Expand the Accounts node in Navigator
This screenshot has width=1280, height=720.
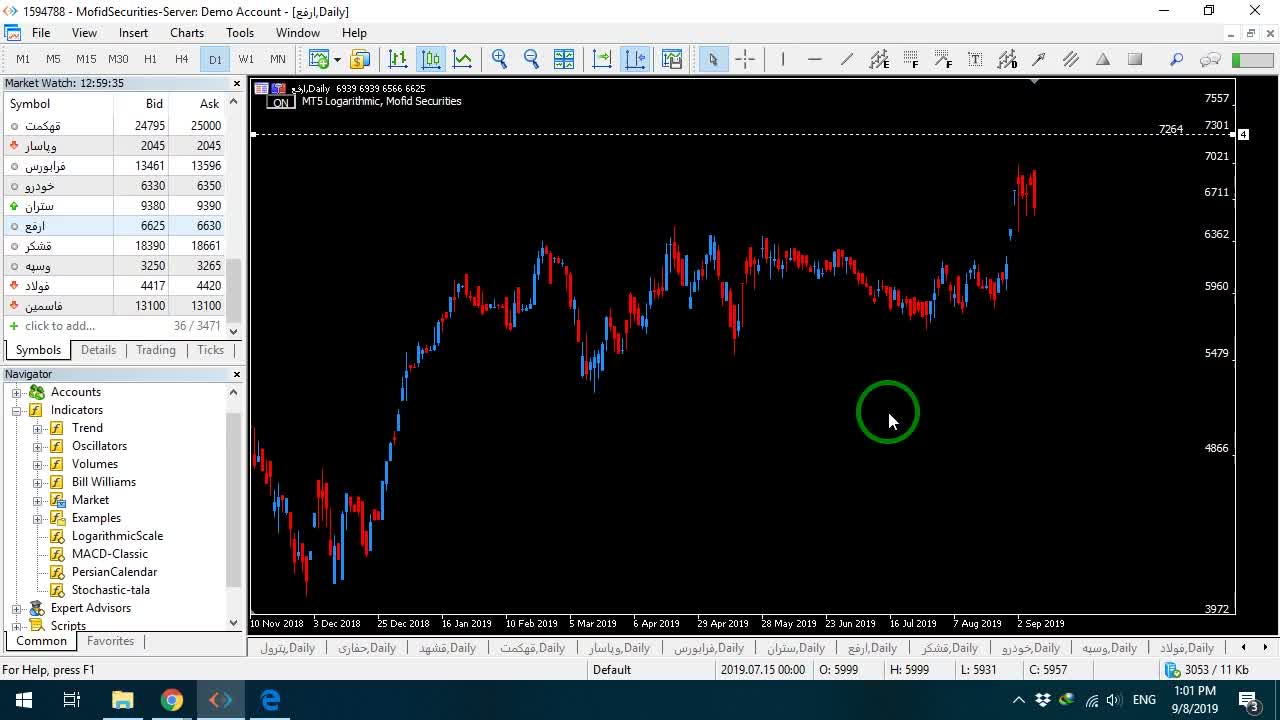17,392
